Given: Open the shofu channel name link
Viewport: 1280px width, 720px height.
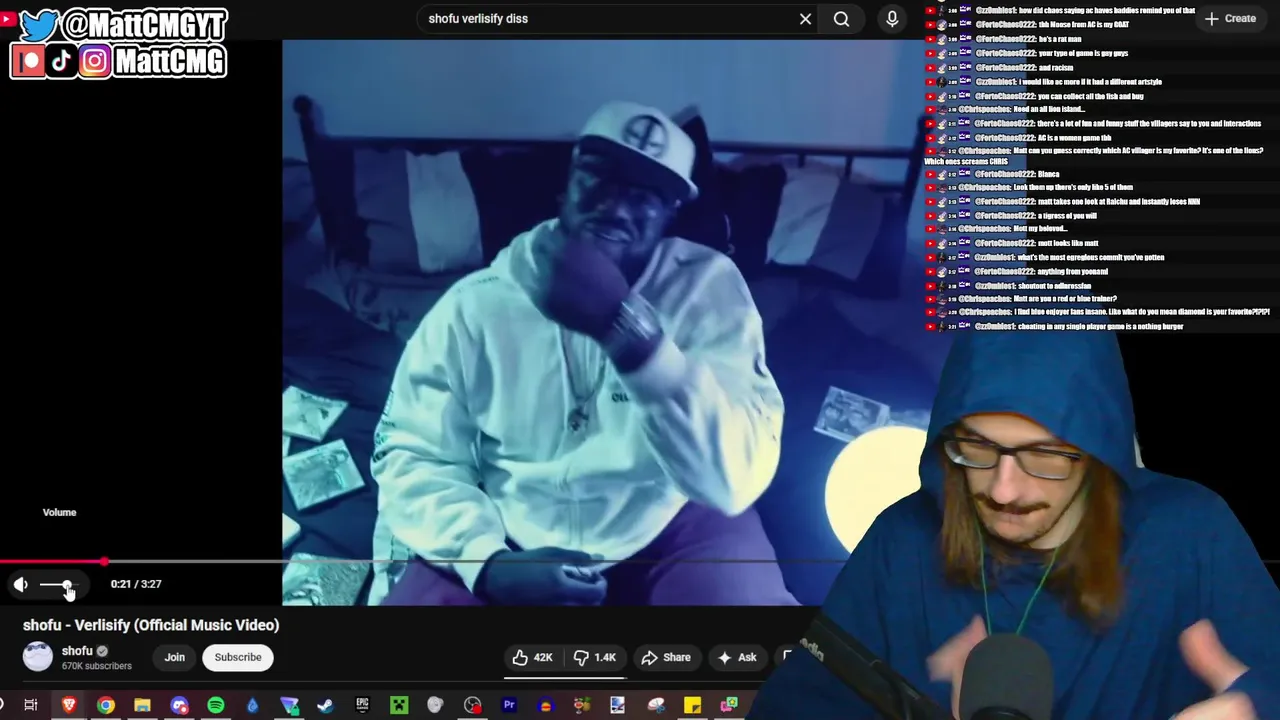Looking at the screenshot, I should (77, 650).
